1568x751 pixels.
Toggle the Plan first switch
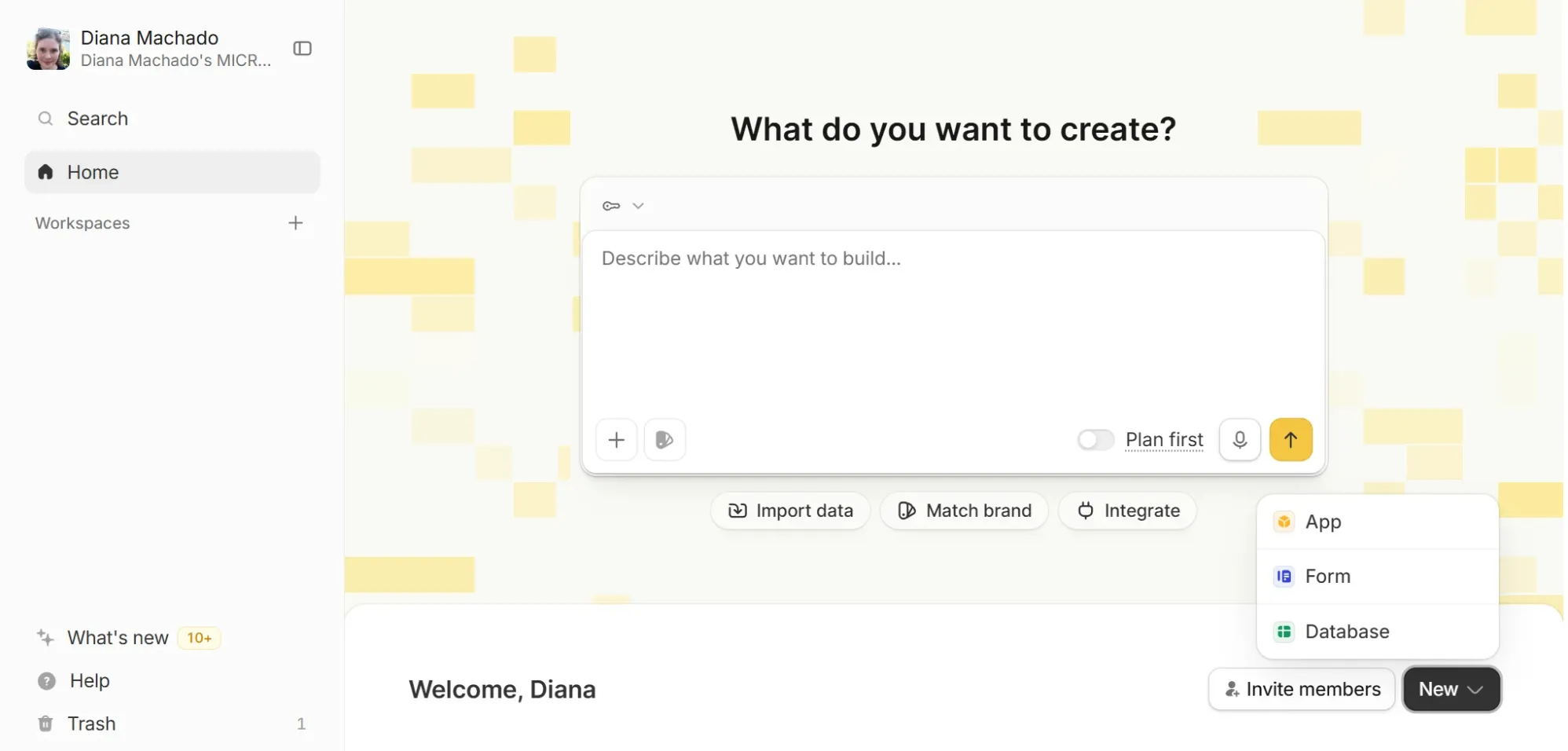point(1096,440)
